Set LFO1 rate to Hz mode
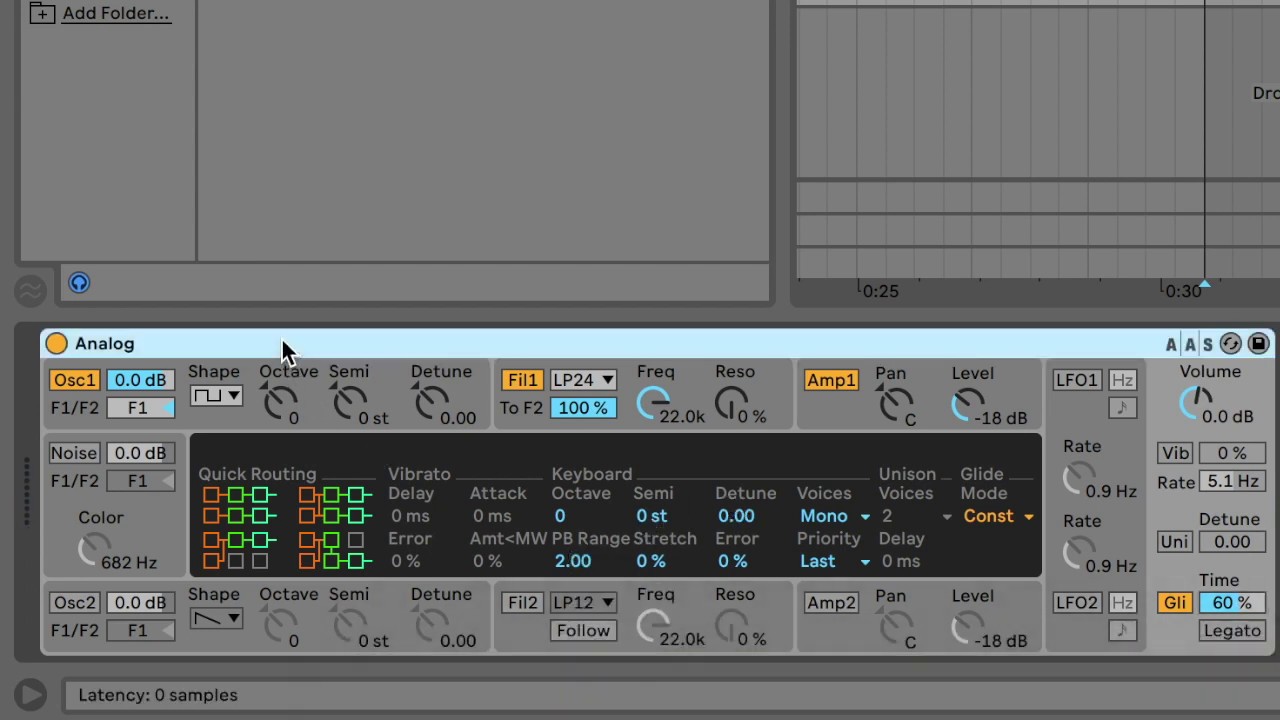The height and width of the screenshot is (720, 1280). pos(1122,380)
